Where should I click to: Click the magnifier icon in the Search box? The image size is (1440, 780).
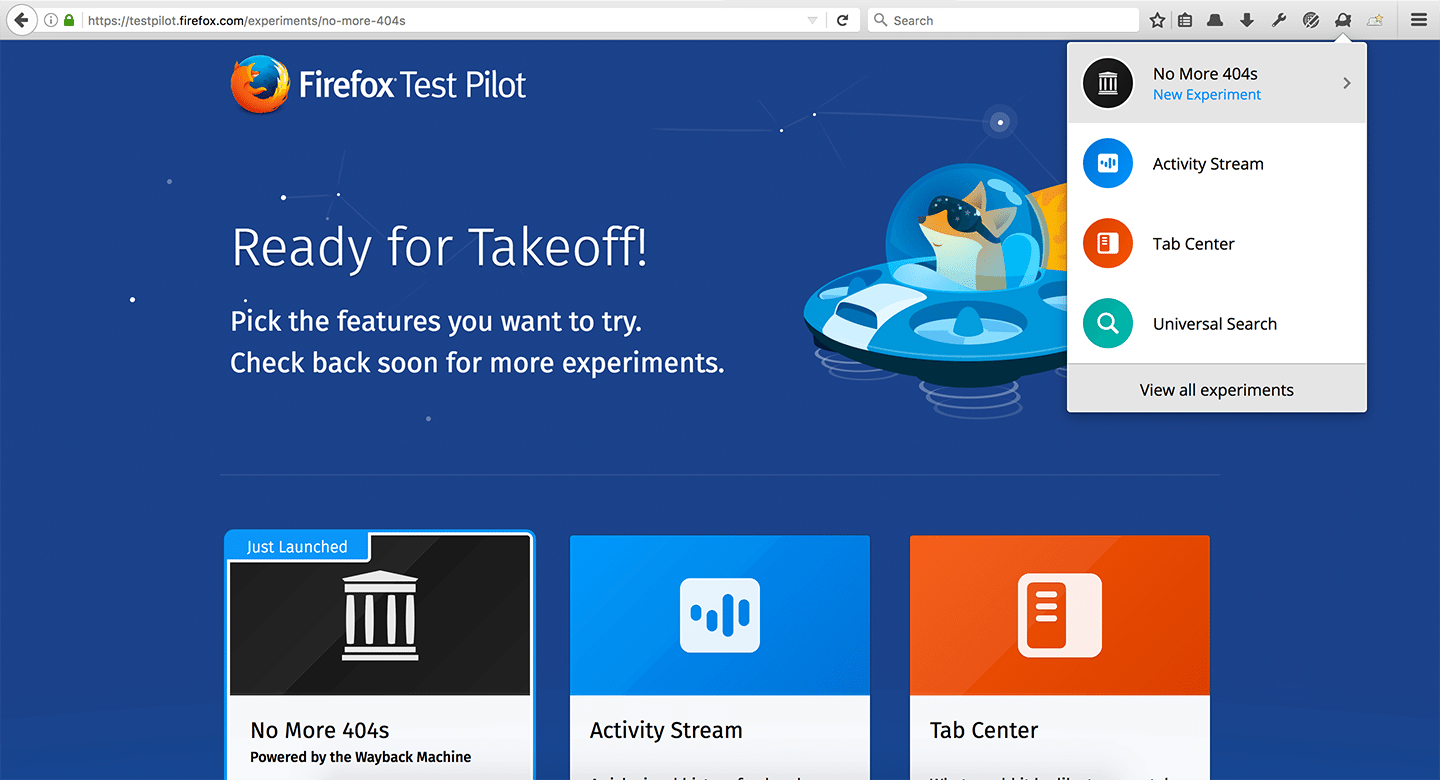880,20
